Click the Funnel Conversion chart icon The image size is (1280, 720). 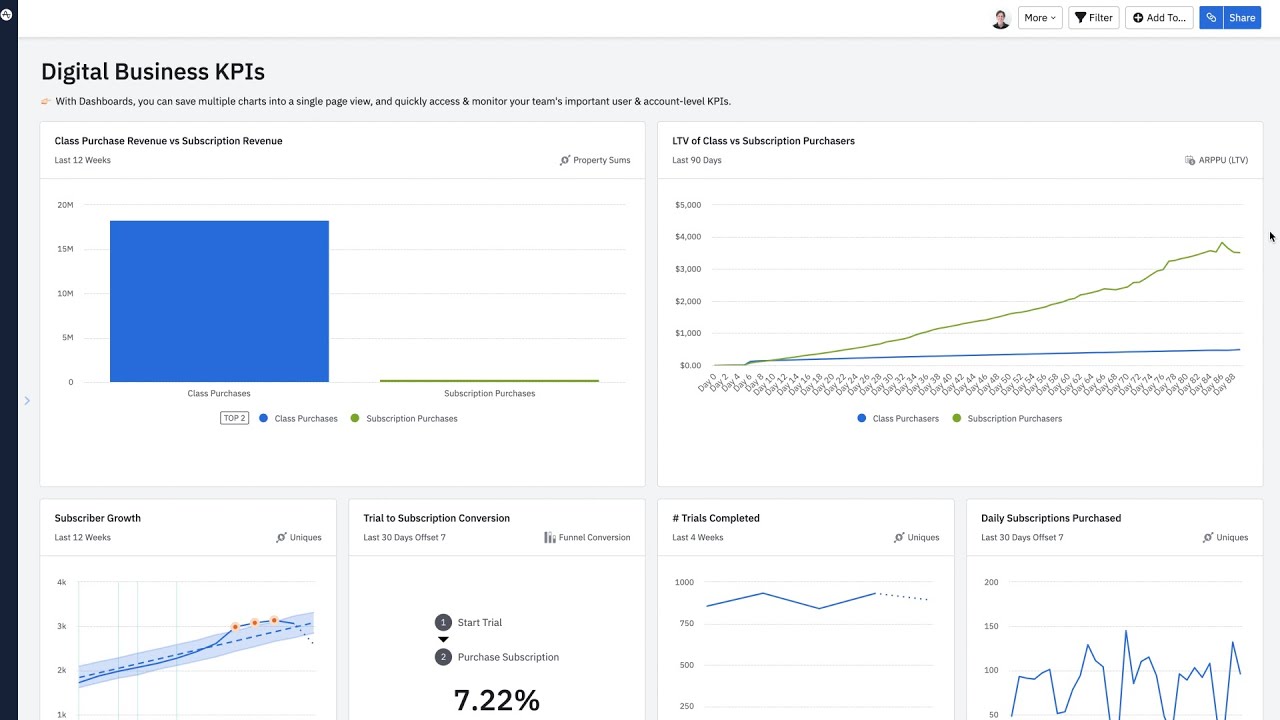pos(550,538)
